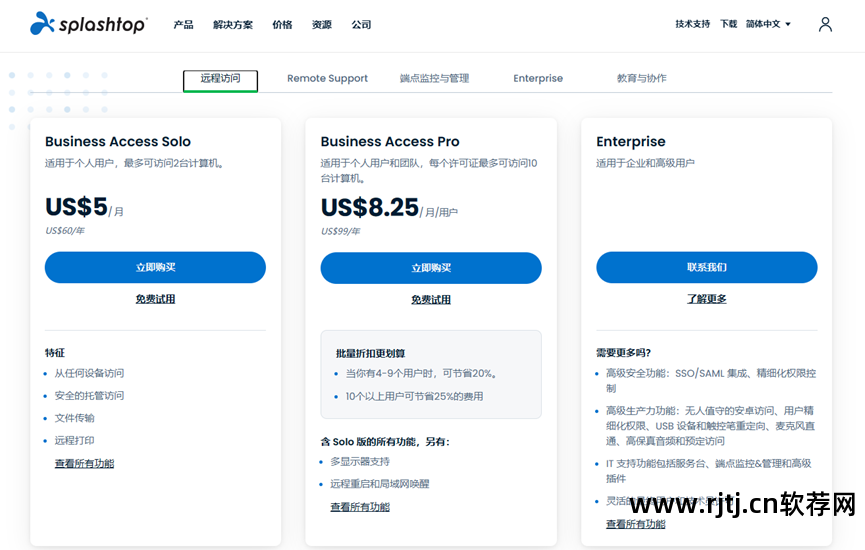The image size is (865, 550).
Task: Switch to the Enterprise tab
Action: 538,78
